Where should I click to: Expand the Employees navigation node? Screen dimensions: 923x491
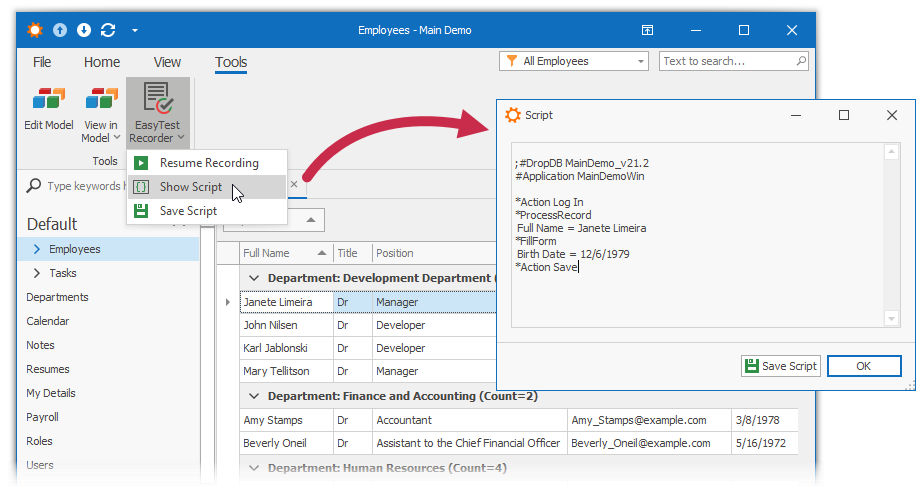coord(38,249)
